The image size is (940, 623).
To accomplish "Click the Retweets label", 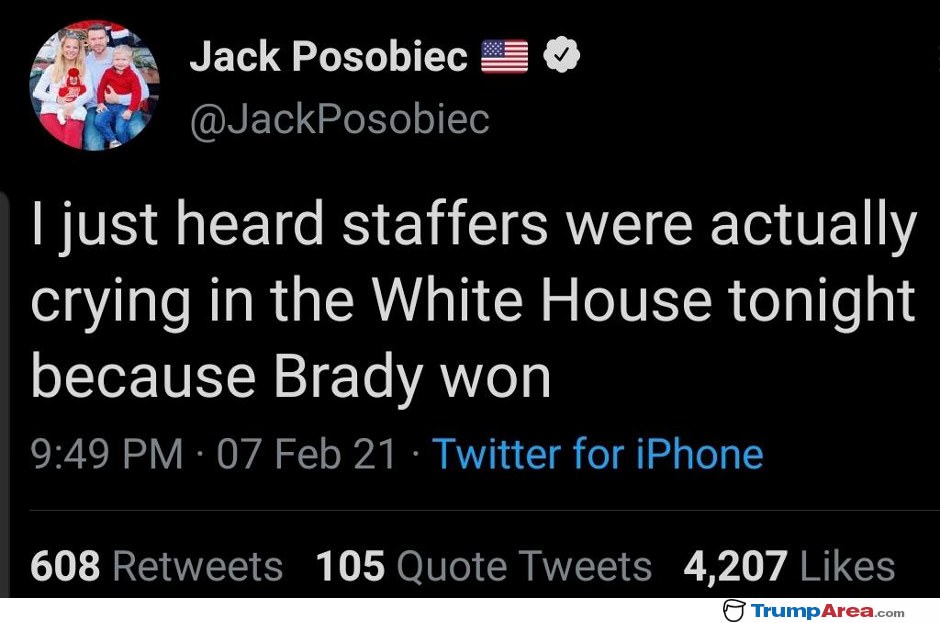I will point(198,565).
